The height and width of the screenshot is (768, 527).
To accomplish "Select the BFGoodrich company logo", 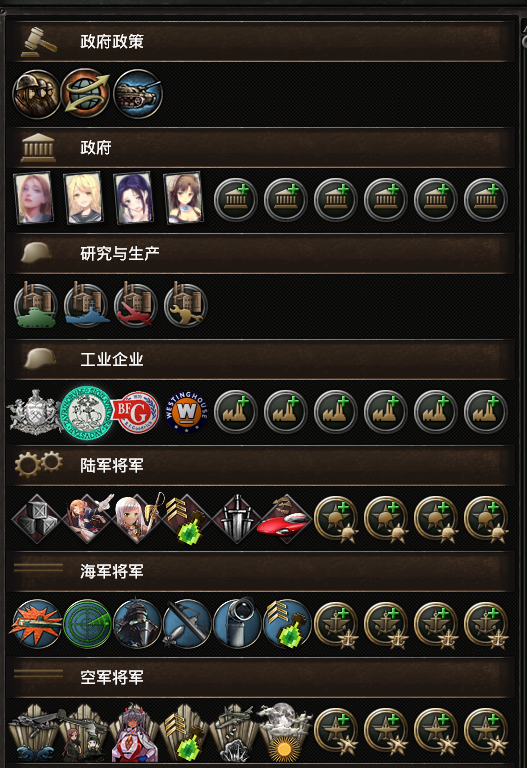I will point(136,412).
